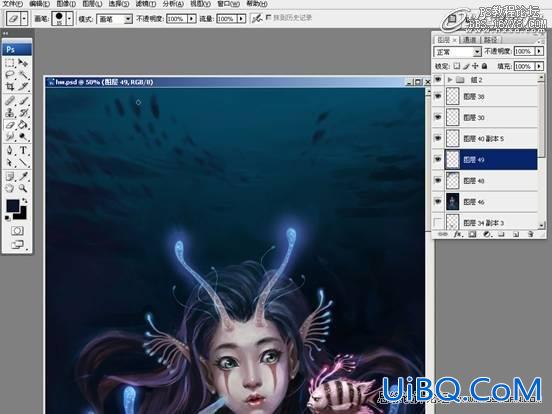The image size is (552, 414).
Task: Open brush preset picker dropdown
Action: (69, 18)
